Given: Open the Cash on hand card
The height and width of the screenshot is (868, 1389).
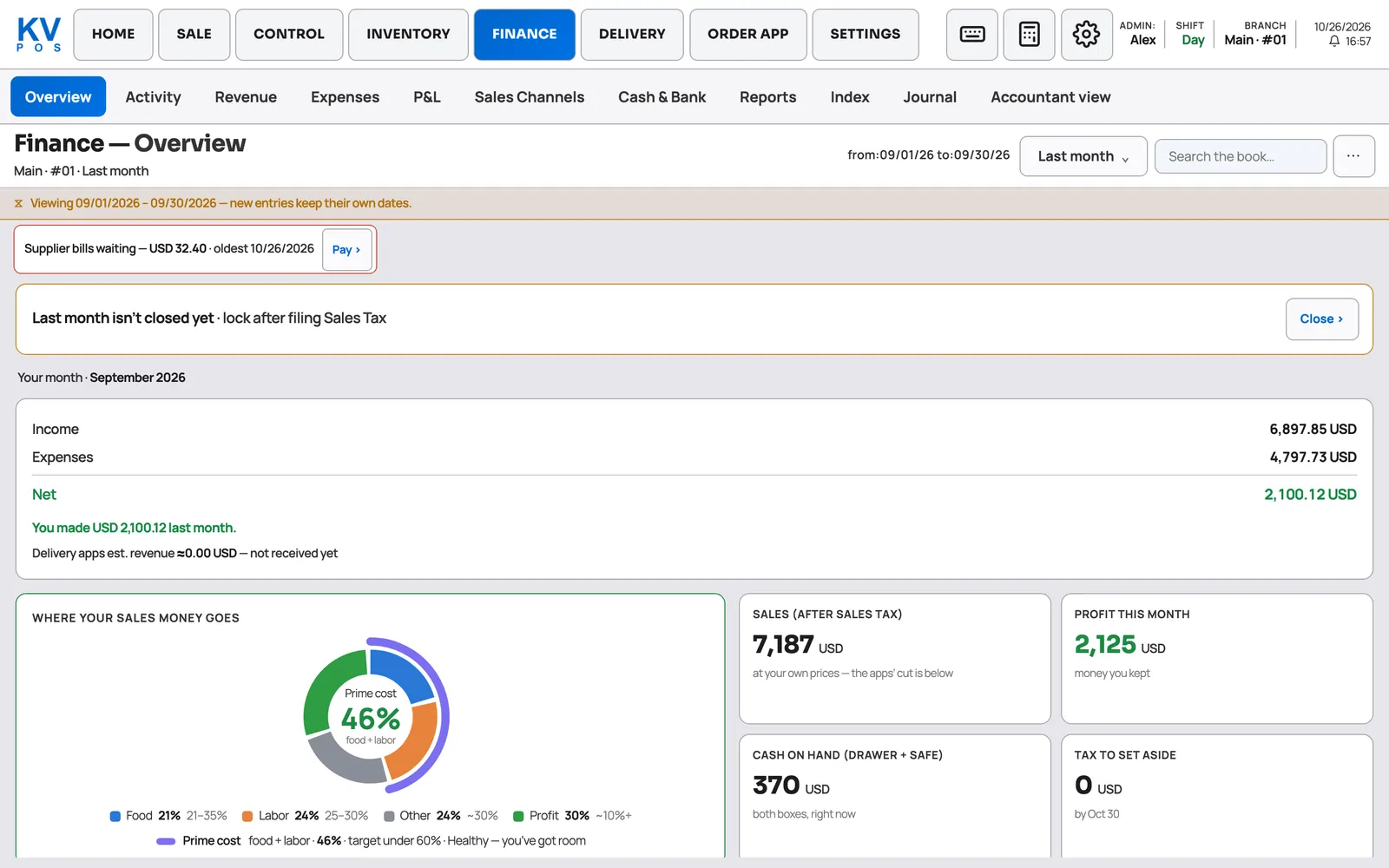Looking at the screenshot, I should pos(894,797).
